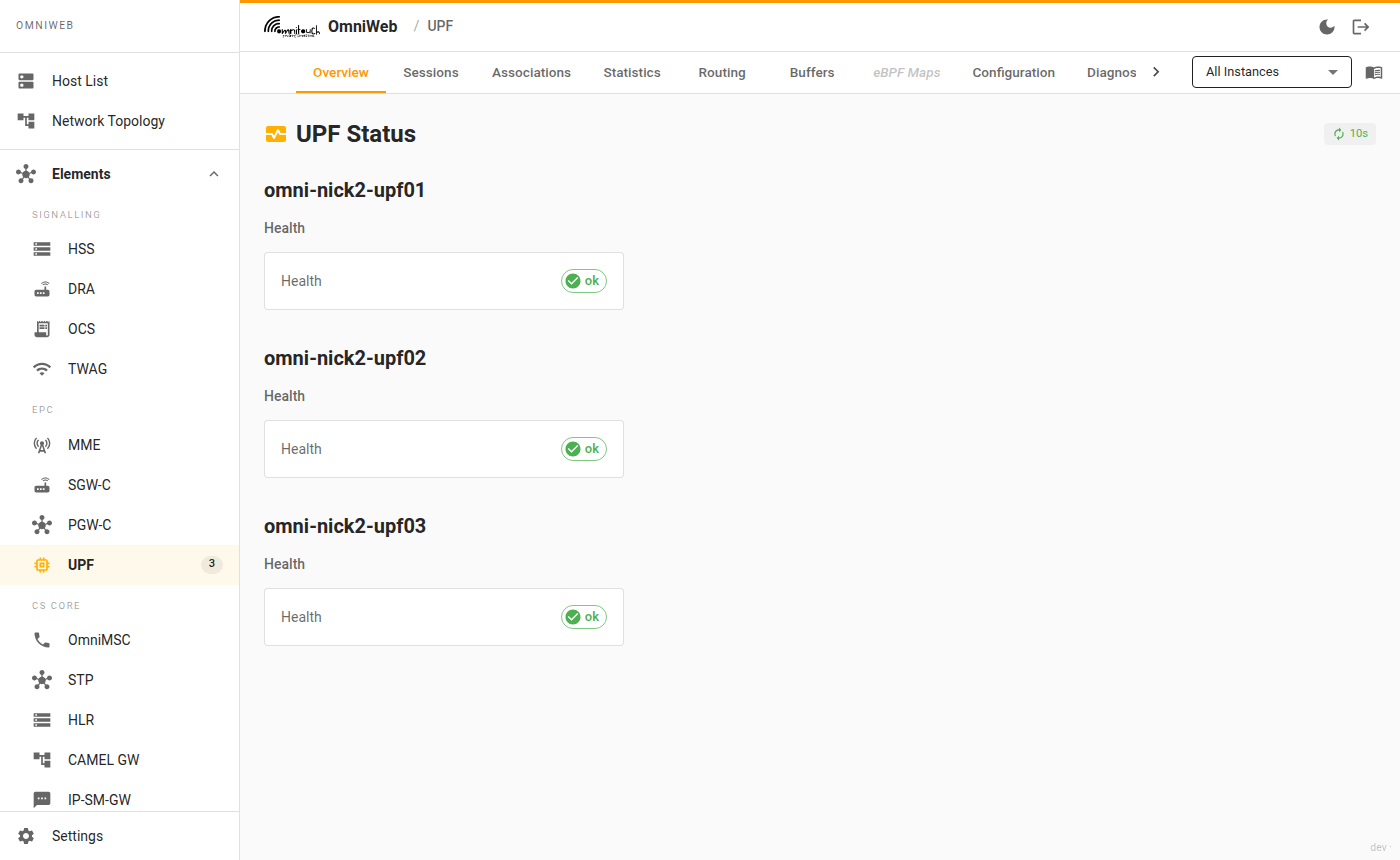1400x860 pixels.
Task: Click the Elements section label
Action: tap(81, 174)
